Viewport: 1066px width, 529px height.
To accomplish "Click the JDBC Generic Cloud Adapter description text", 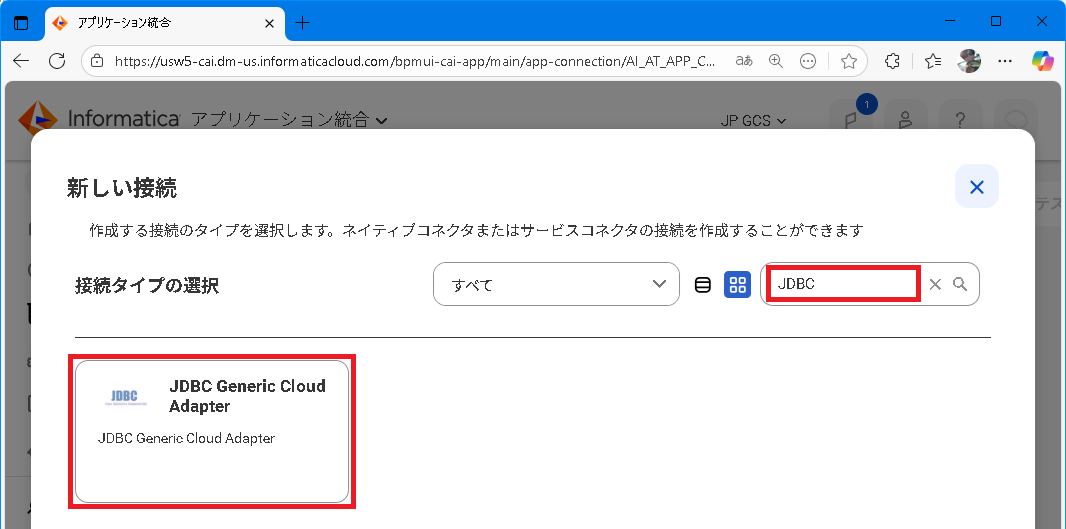I will pyautogui.click(x=186, y=439).
